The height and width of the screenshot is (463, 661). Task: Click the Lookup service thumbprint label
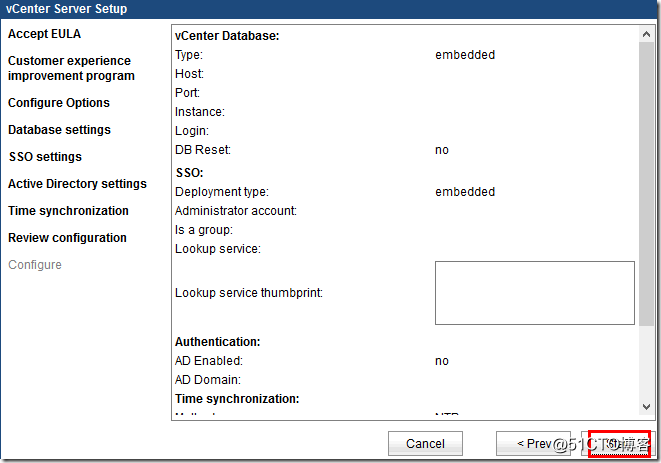249,293
